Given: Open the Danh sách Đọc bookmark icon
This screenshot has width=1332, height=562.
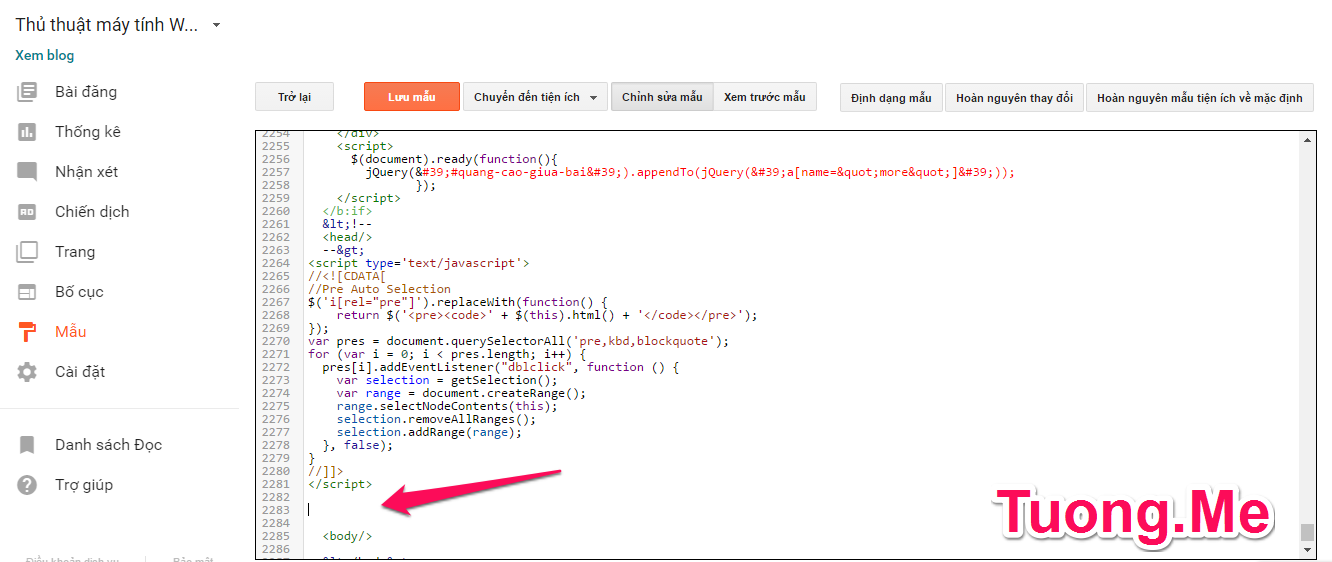Looking at the screenshot, I should tap(27, 445).
